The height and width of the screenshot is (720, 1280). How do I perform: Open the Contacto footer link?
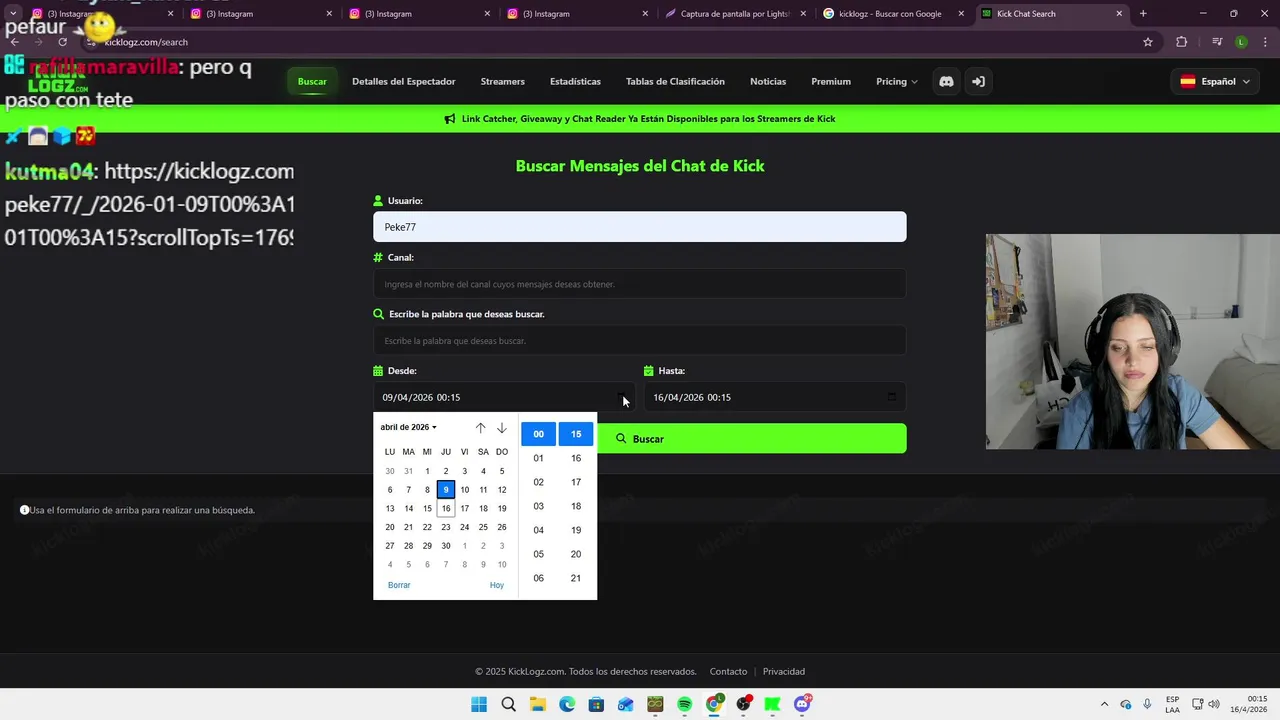728,671
